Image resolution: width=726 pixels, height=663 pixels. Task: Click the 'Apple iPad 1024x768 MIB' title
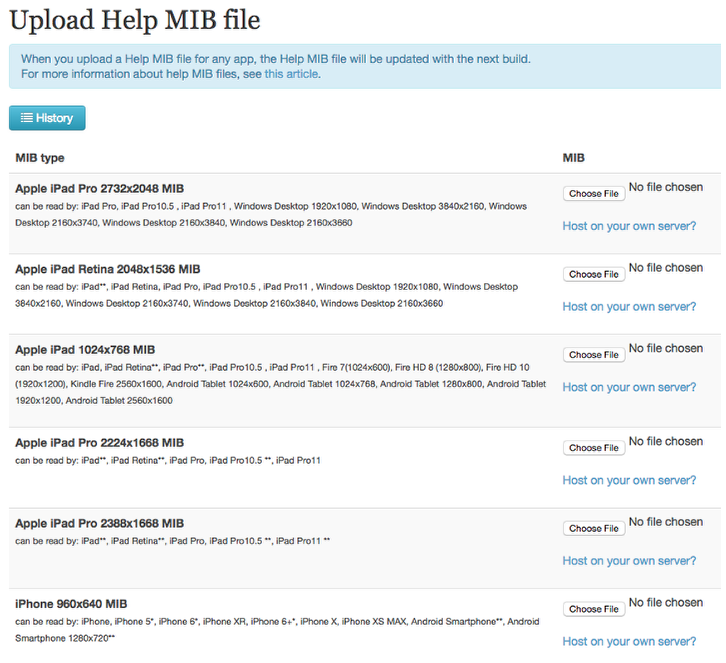click(x=85, y=350)
